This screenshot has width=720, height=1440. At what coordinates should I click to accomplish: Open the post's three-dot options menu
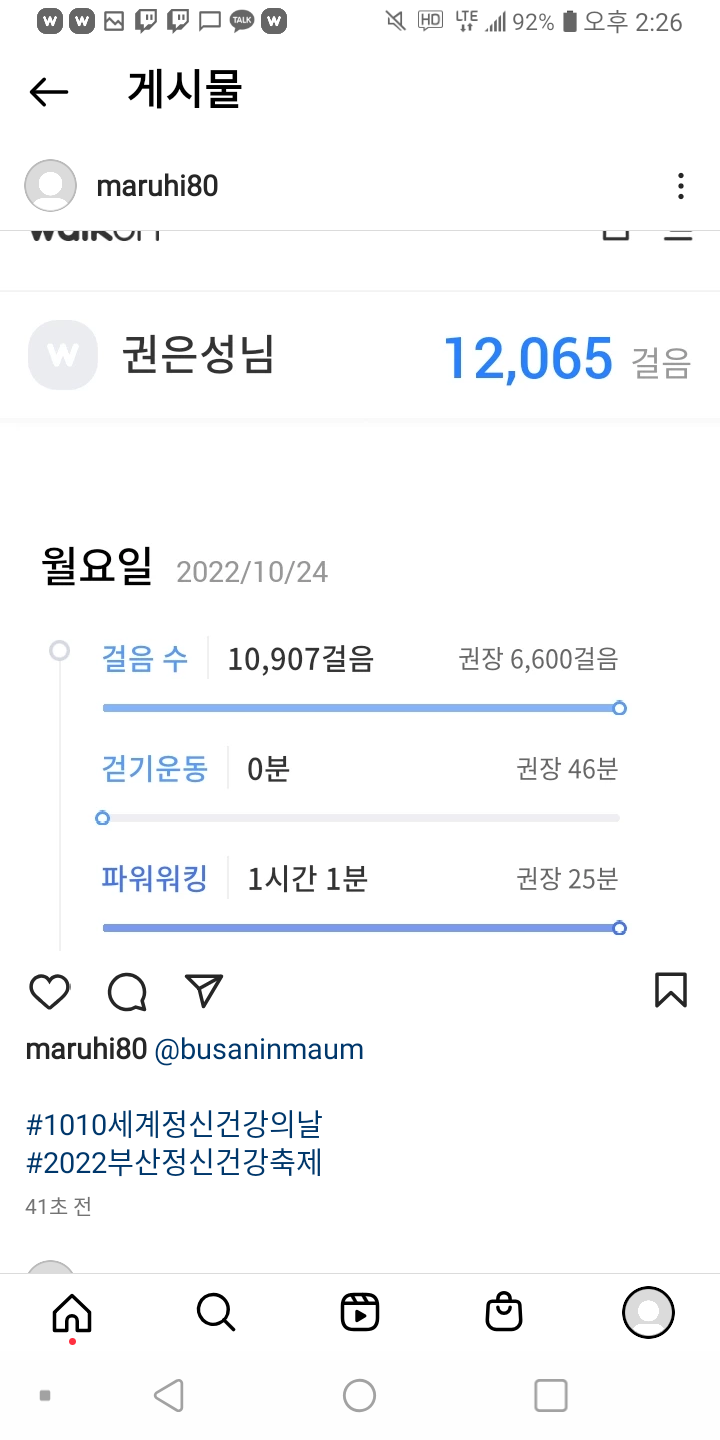pyautogui.click(x=680, y=186)
